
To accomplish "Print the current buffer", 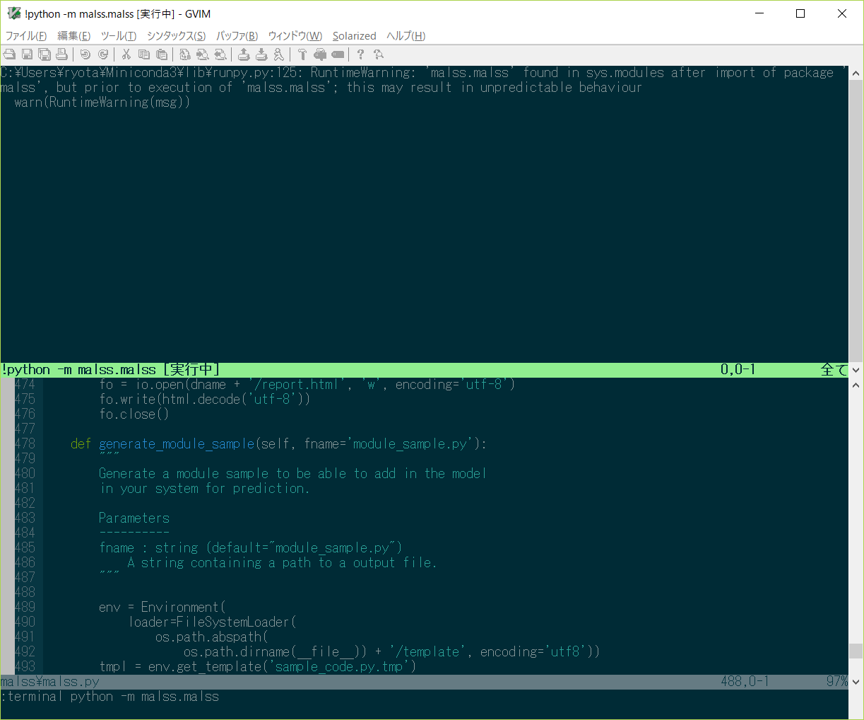I will pos(62,54).
